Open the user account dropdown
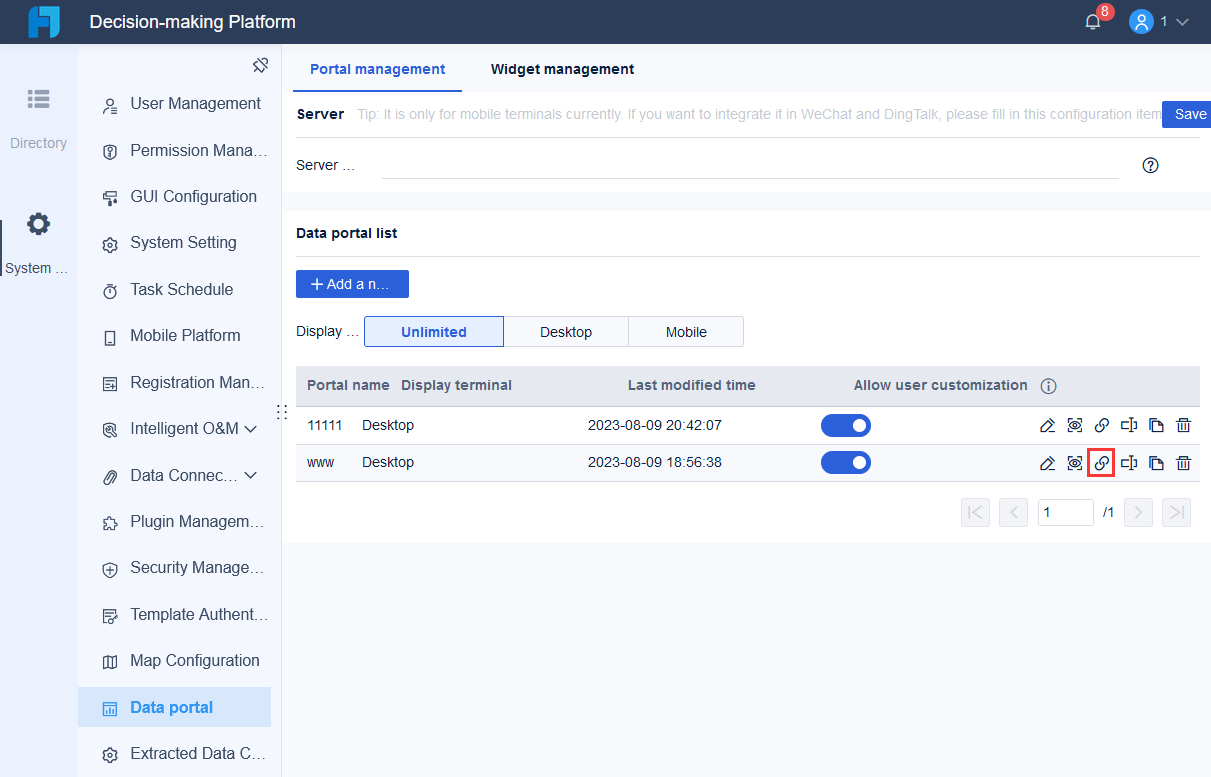The height and width of the screenshot is (777, 1211). coord(1159,22)
